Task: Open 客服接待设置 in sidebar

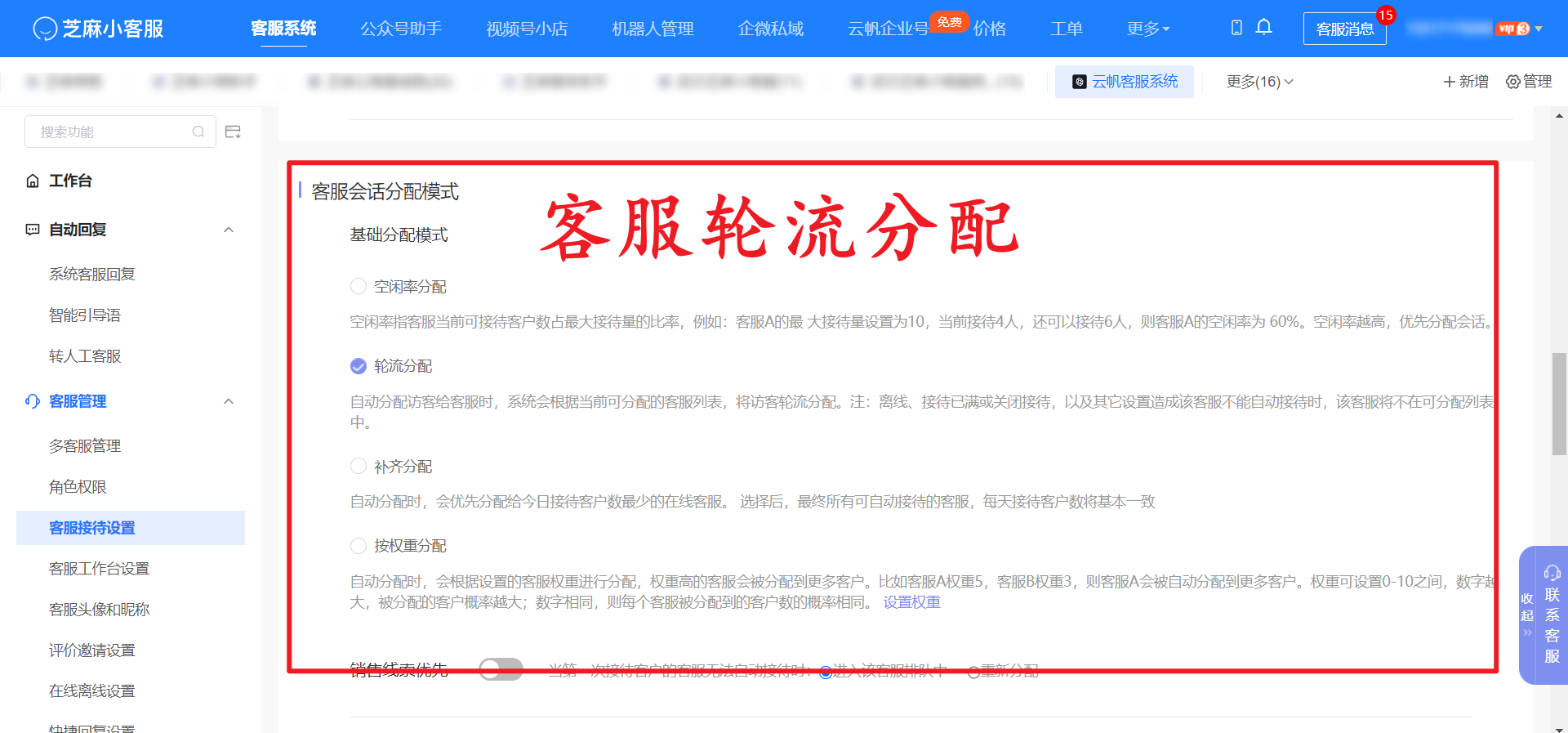Action: tap(131, 528)
